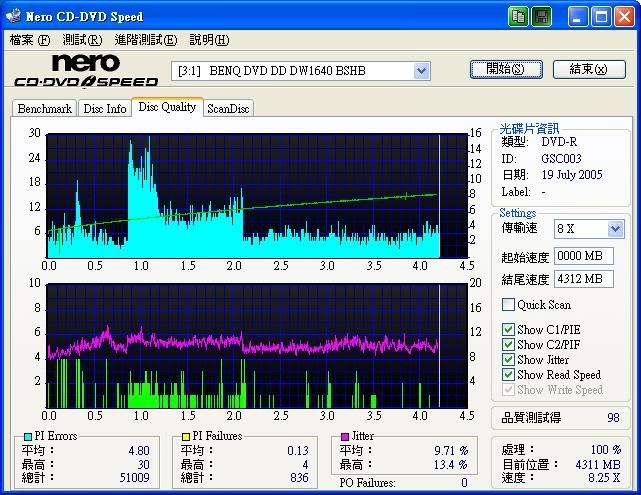Click the PI Errors total value 51009
641x495 pixels.
click(134, 477)
